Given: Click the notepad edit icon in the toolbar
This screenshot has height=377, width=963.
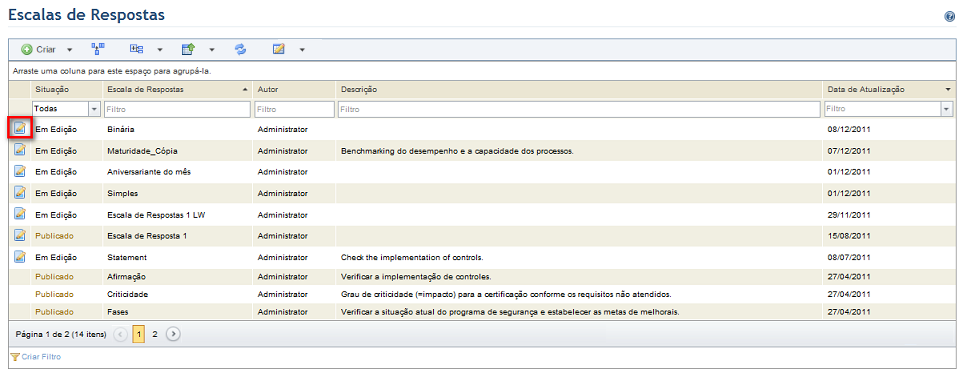Looking at the screenshot, I should tap(279, 49).
